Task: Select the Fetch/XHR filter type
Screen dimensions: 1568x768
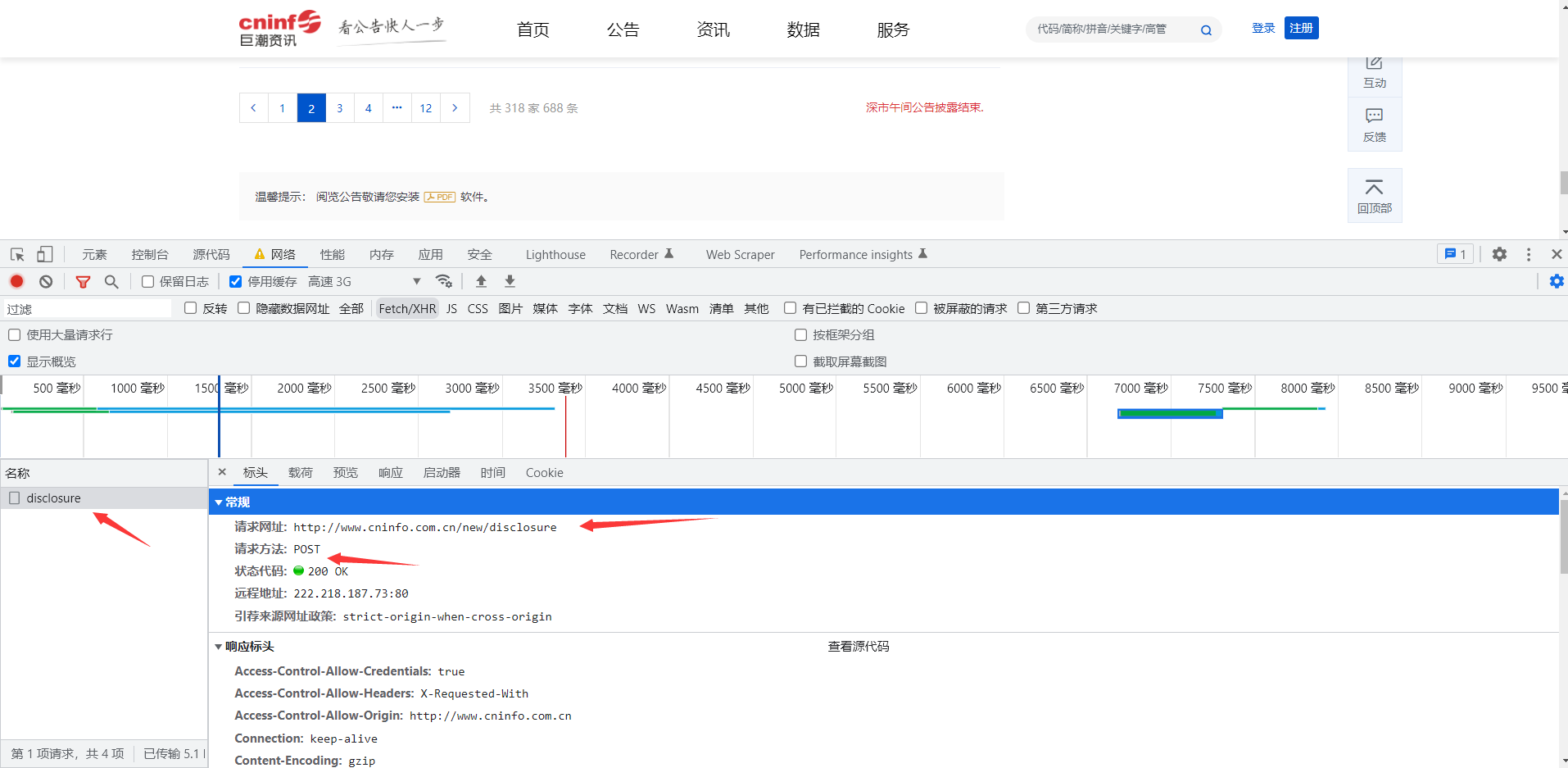Action: (407, 308)
